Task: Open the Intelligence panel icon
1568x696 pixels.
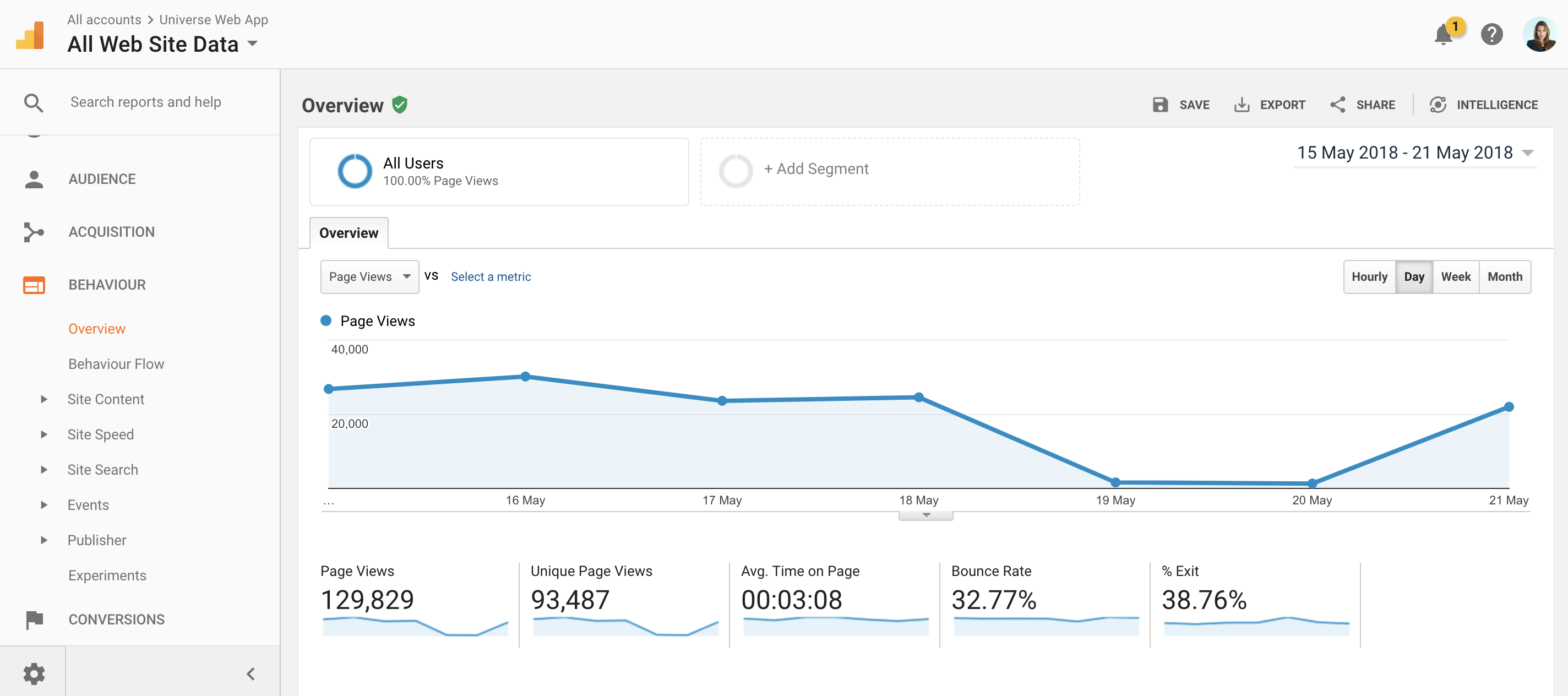Action: click(1437, 105)
